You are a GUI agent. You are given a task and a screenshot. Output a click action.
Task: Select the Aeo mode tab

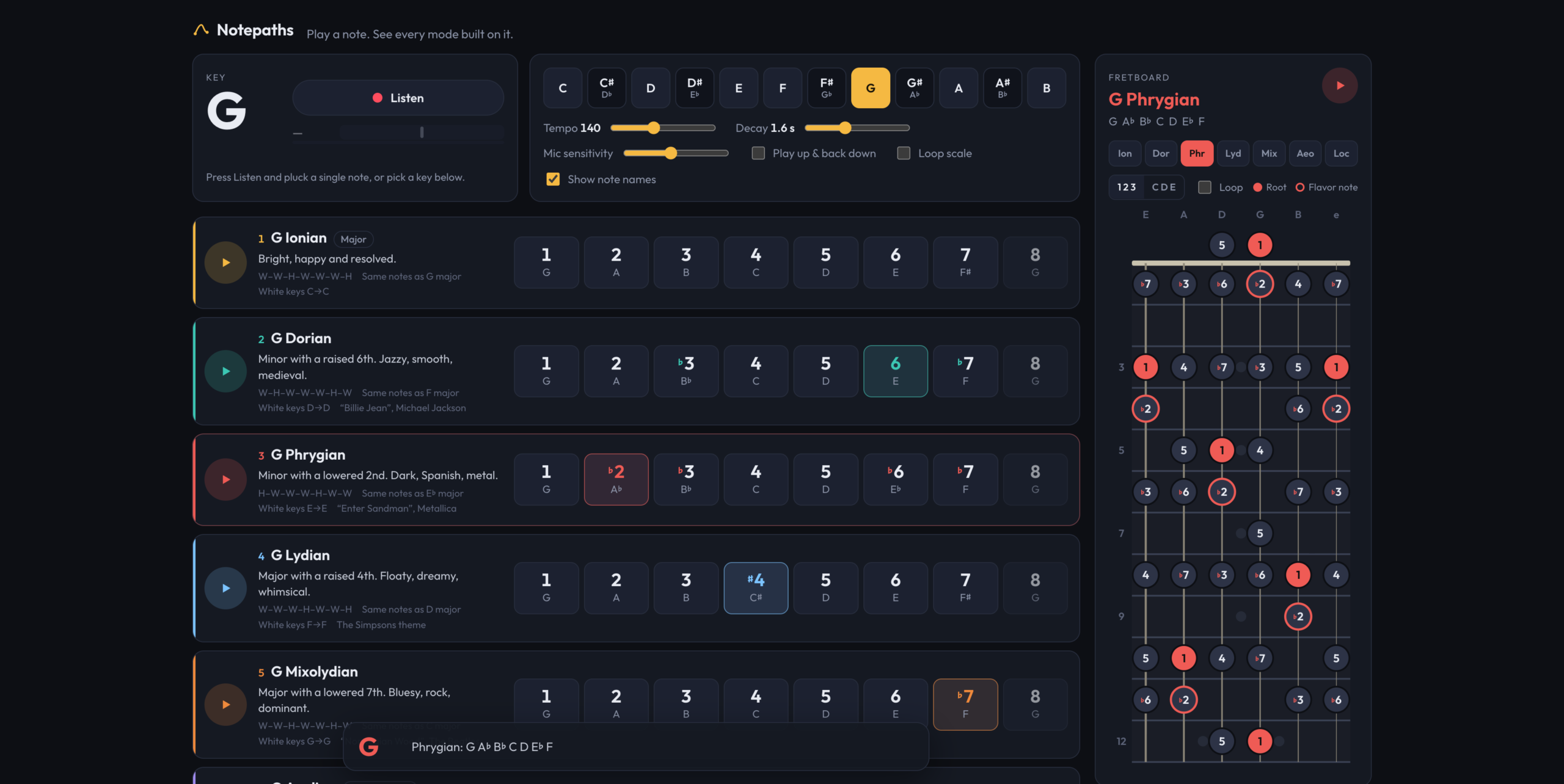[x=1305, y=153]
